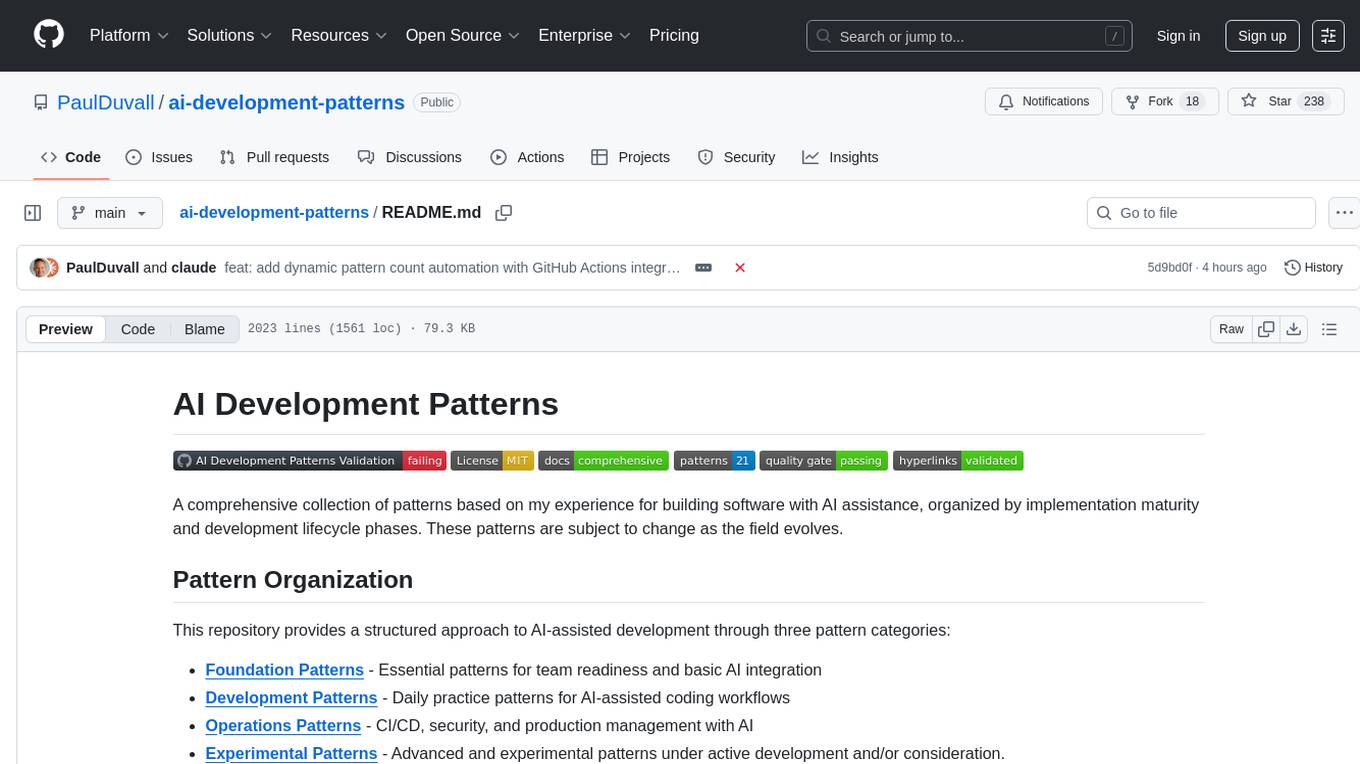Open the Development Patterns link
The width and height of the screenshot is (1360, 764).
(x=291, y=698)
